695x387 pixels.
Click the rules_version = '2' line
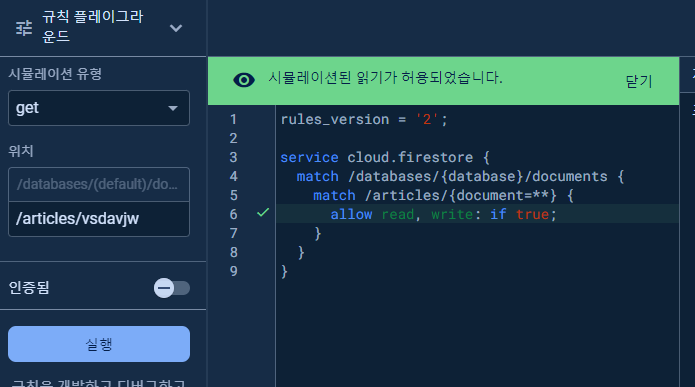[364, 119]
